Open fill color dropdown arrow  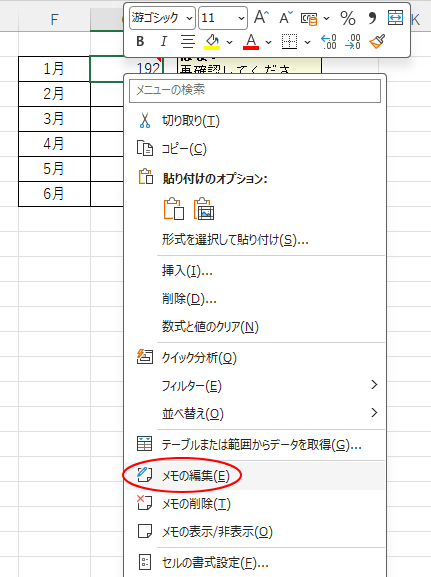coord(230,42)
